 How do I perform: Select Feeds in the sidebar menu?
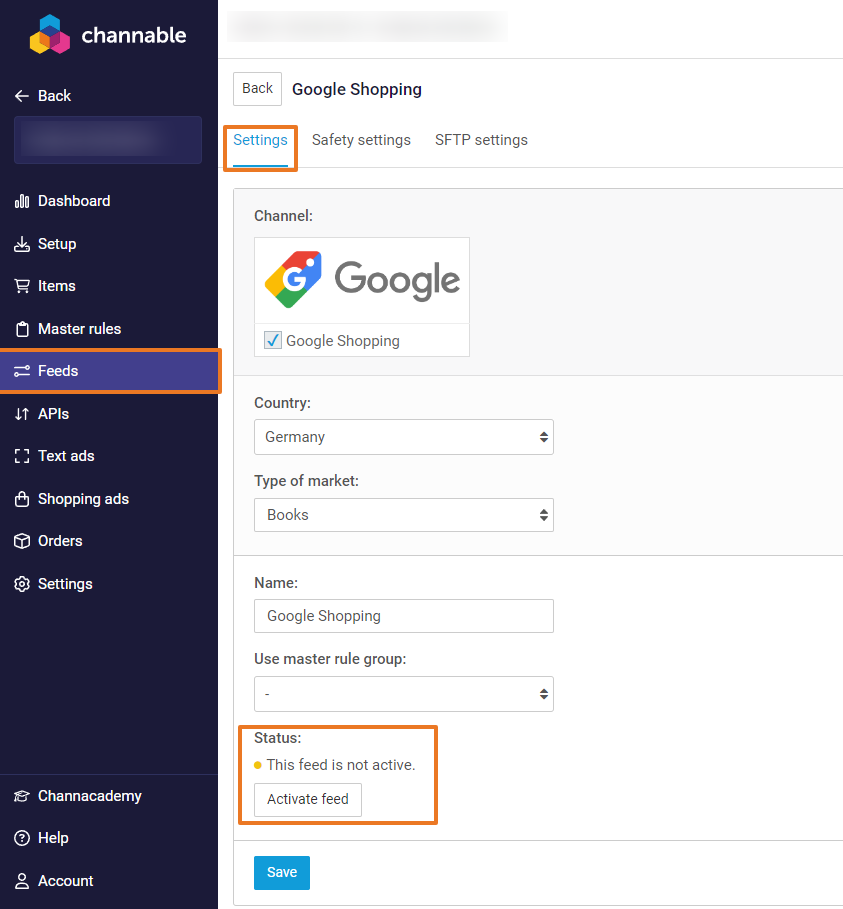[109, 371]
